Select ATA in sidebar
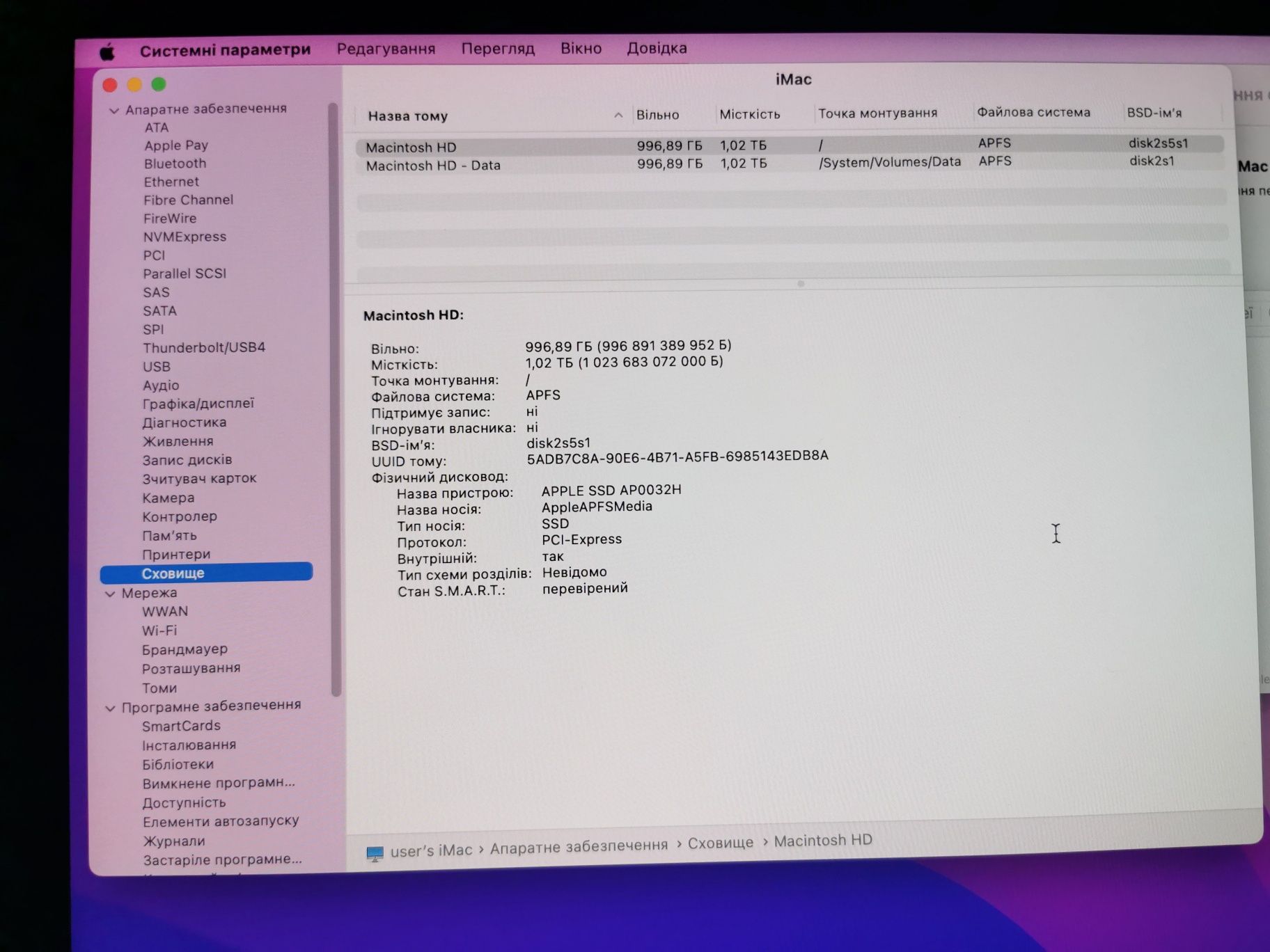The width and height of the screenshot is (1270, 952). (157, 127)
